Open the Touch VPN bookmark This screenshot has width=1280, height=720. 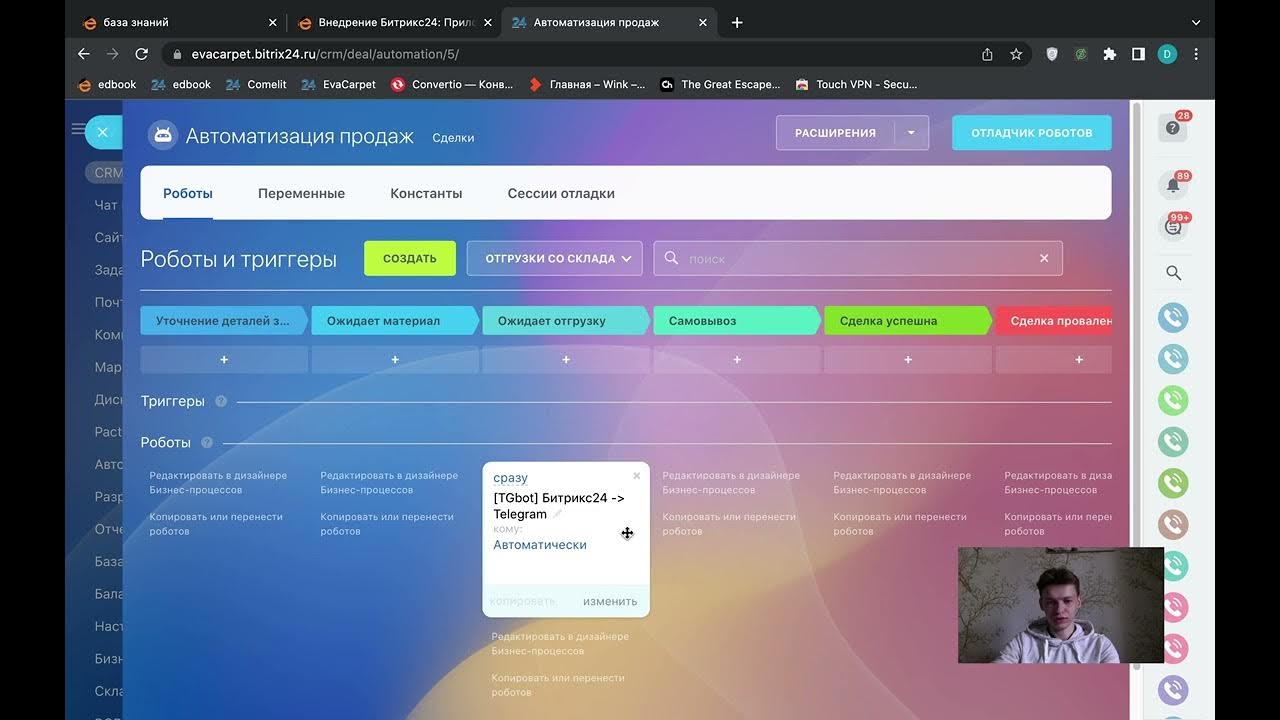pos(856,85)
